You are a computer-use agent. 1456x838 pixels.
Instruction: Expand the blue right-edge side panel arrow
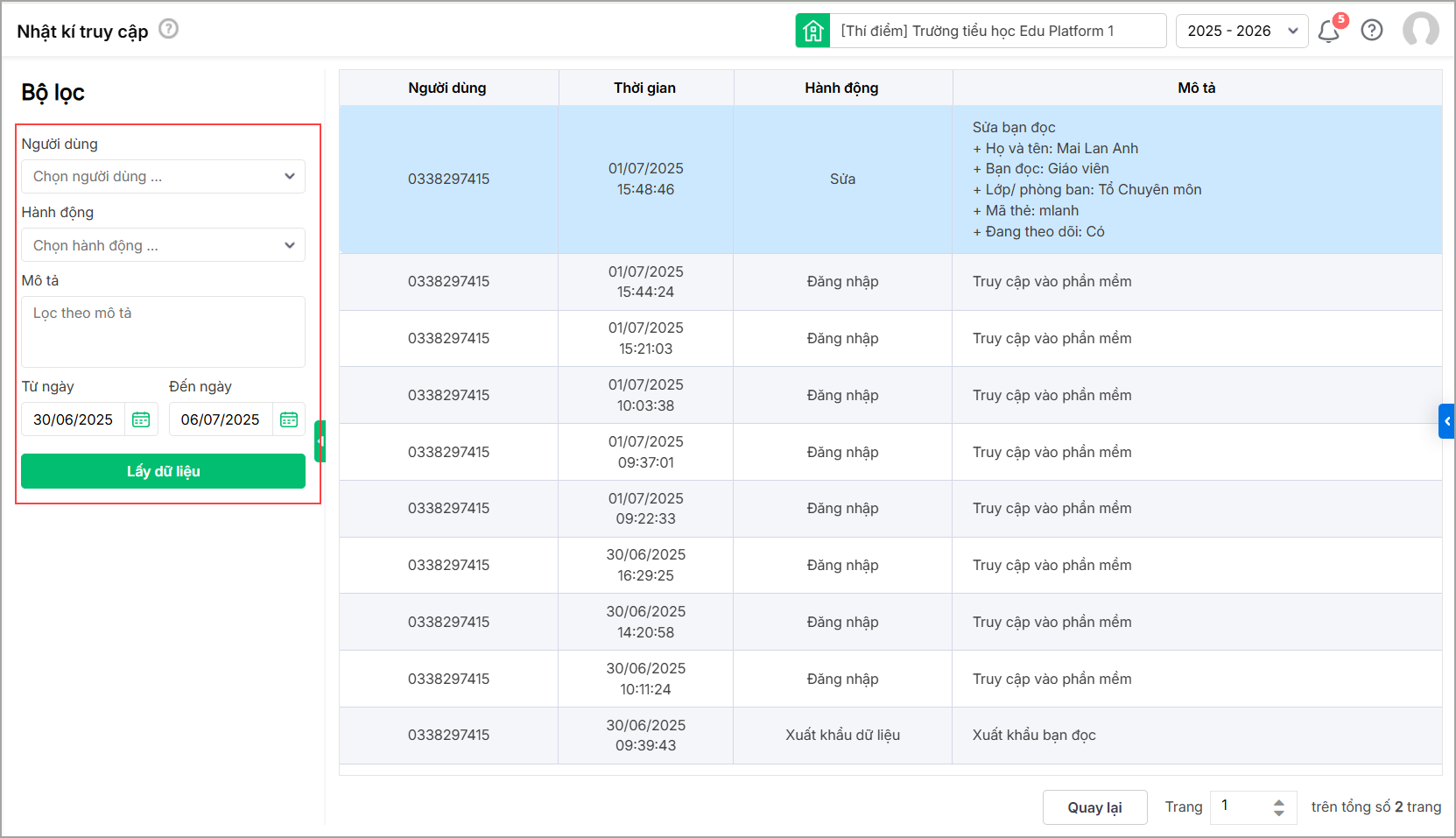1446,421
